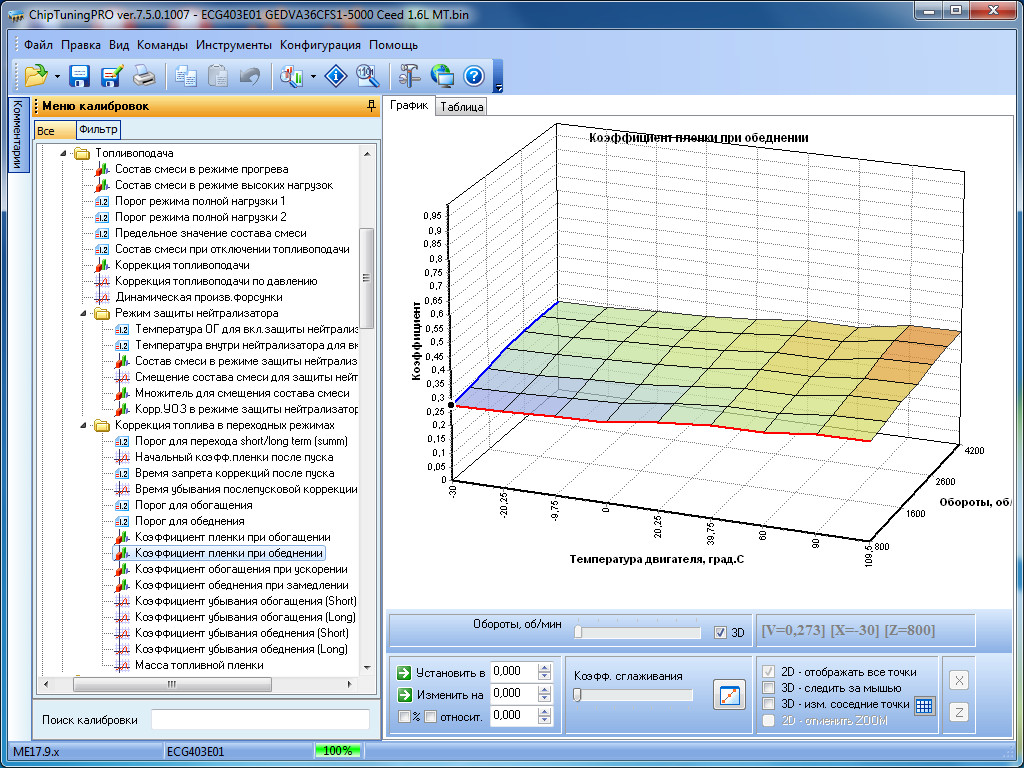Click the 'Поиск калибровки' search field
Viewport: 1024px width, 768px height.
point(260,720)
